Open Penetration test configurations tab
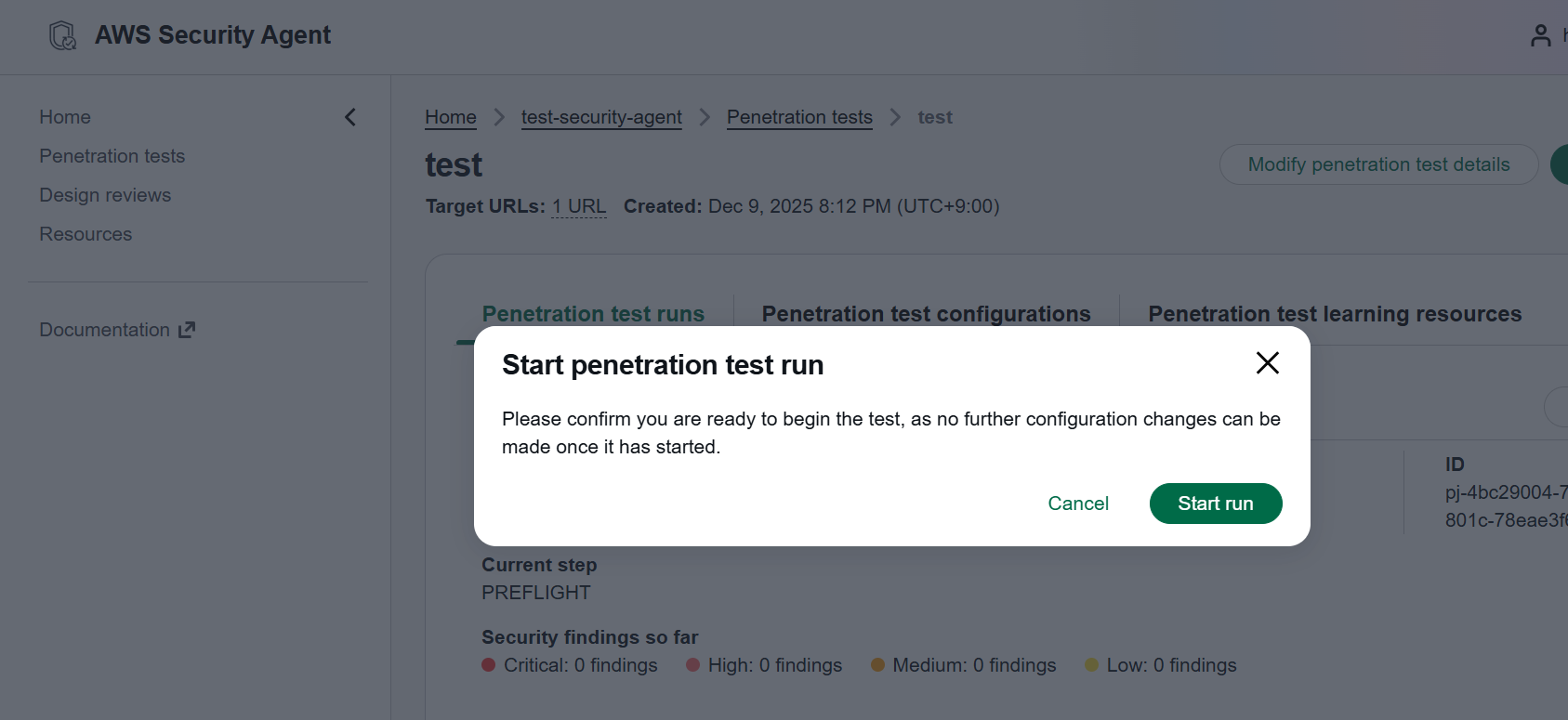 click(926, 314)
